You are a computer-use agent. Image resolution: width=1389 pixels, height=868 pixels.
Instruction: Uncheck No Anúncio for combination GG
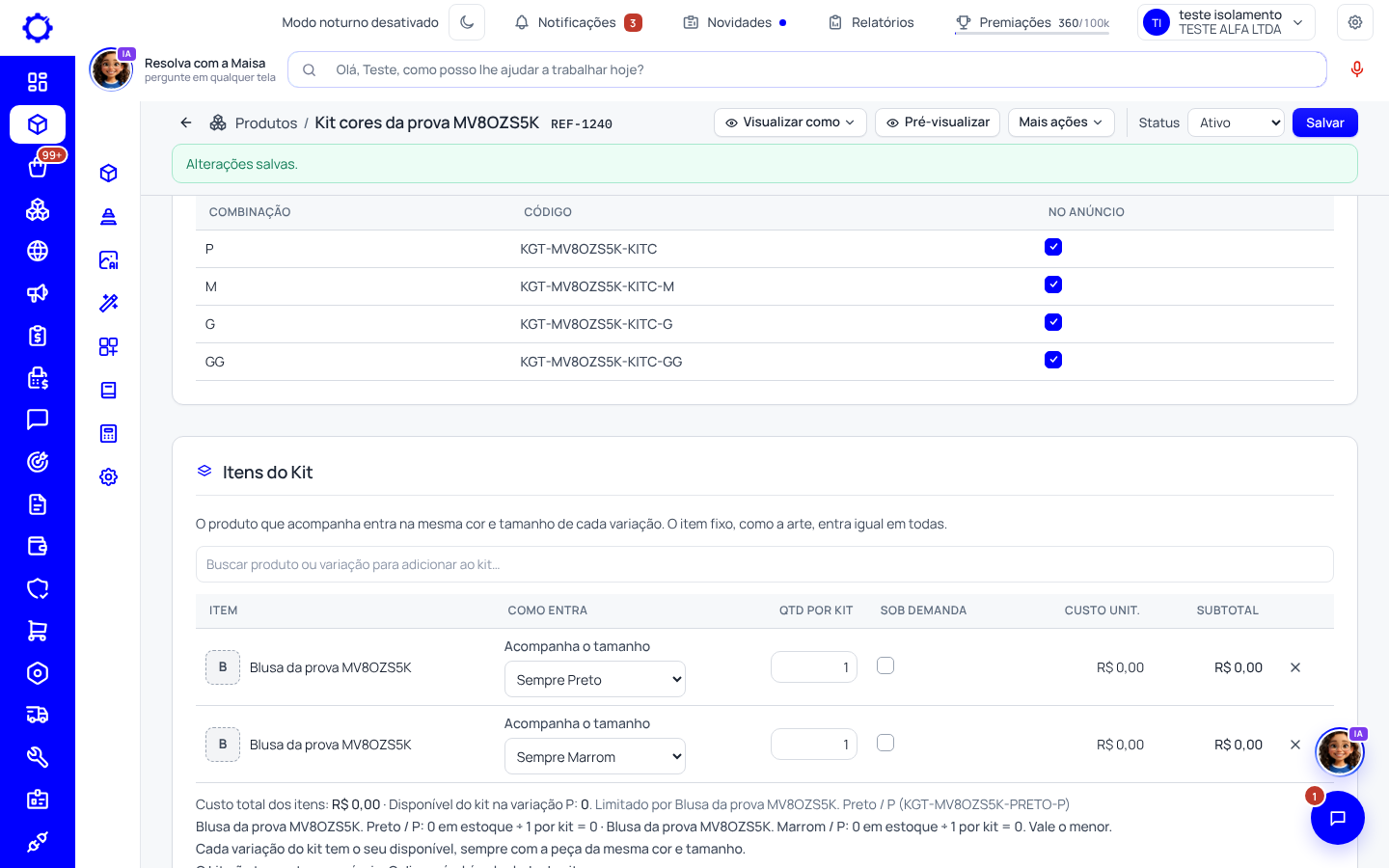tap(1053, 360)
